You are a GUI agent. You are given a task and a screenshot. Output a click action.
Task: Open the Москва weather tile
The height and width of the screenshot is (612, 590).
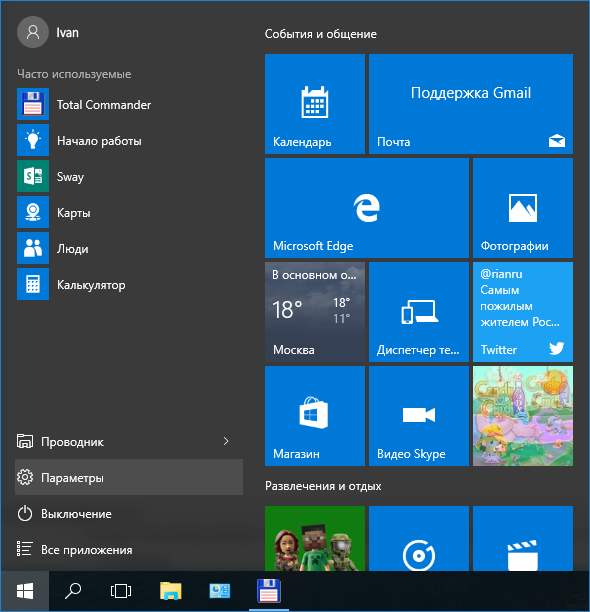pos(315,312)
